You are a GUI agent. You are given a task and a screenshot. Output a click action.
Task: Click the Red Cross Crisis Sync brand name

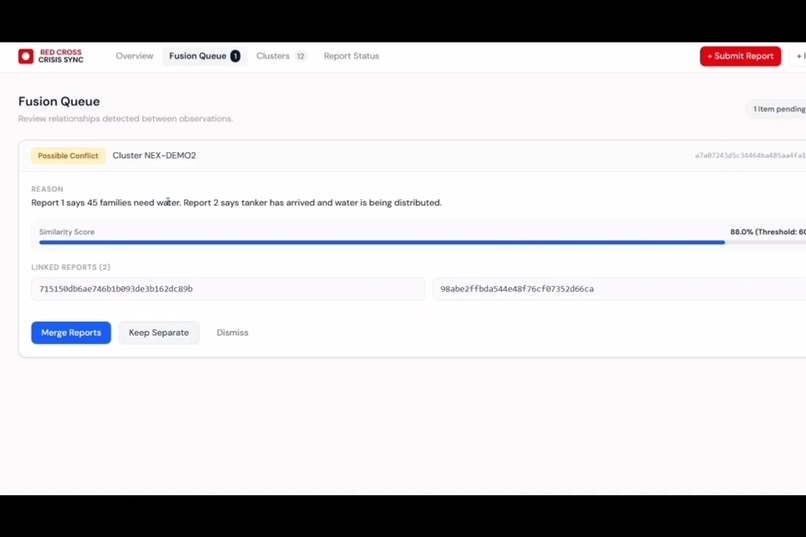click(61, 56)
